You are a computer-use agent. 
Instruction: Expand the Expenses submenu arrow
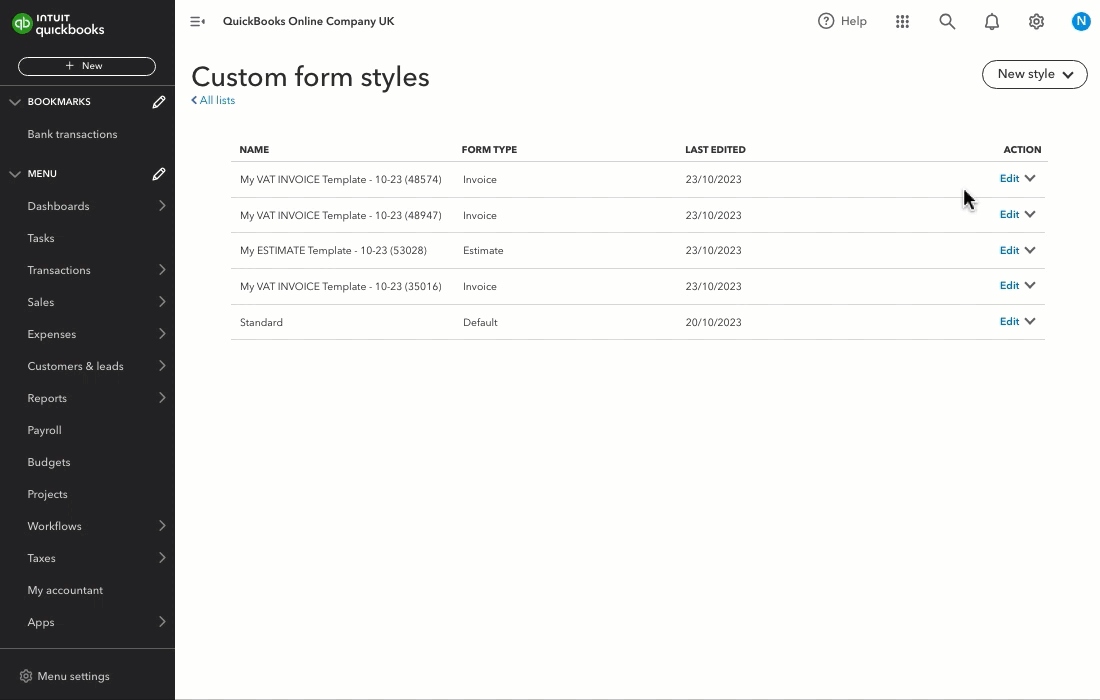162,333
